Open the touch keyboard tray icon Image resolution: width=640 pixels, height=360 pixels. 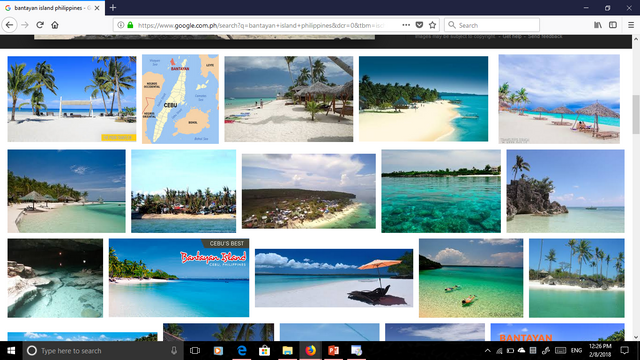560,351
